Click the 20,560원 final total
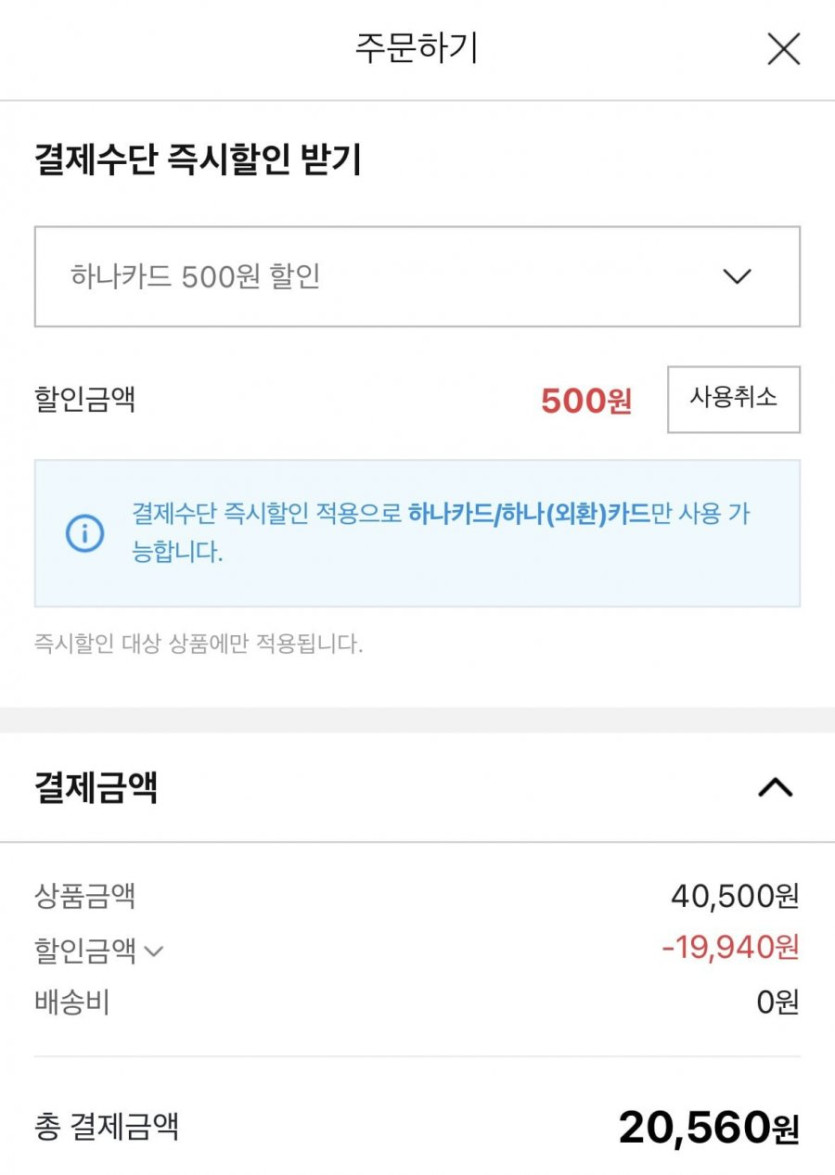835x1175 pixels. pyautogui.click(x=709, y=1127)
